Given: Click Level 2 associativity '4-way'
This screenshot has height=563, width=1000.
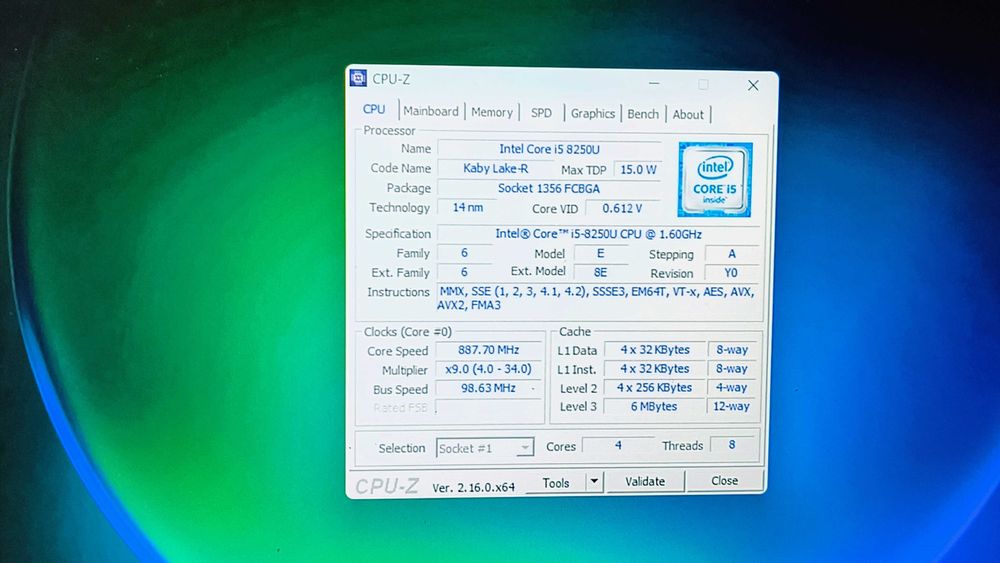Looking at the screenshot, I should [x=731, y=388].
